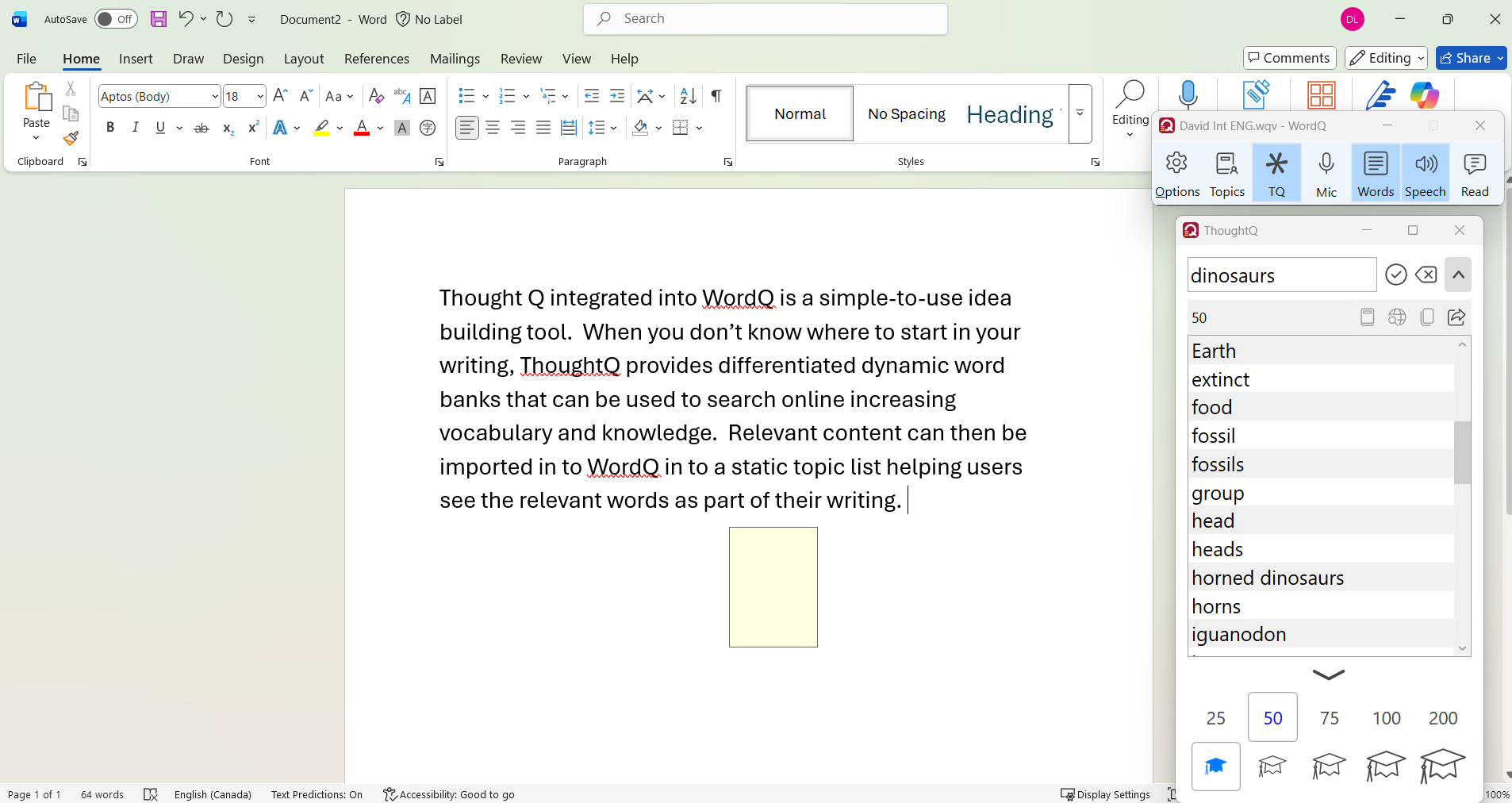This screenshot has width=1512, height=803.
Task: Undo the last action
Action: coord(186,19)
